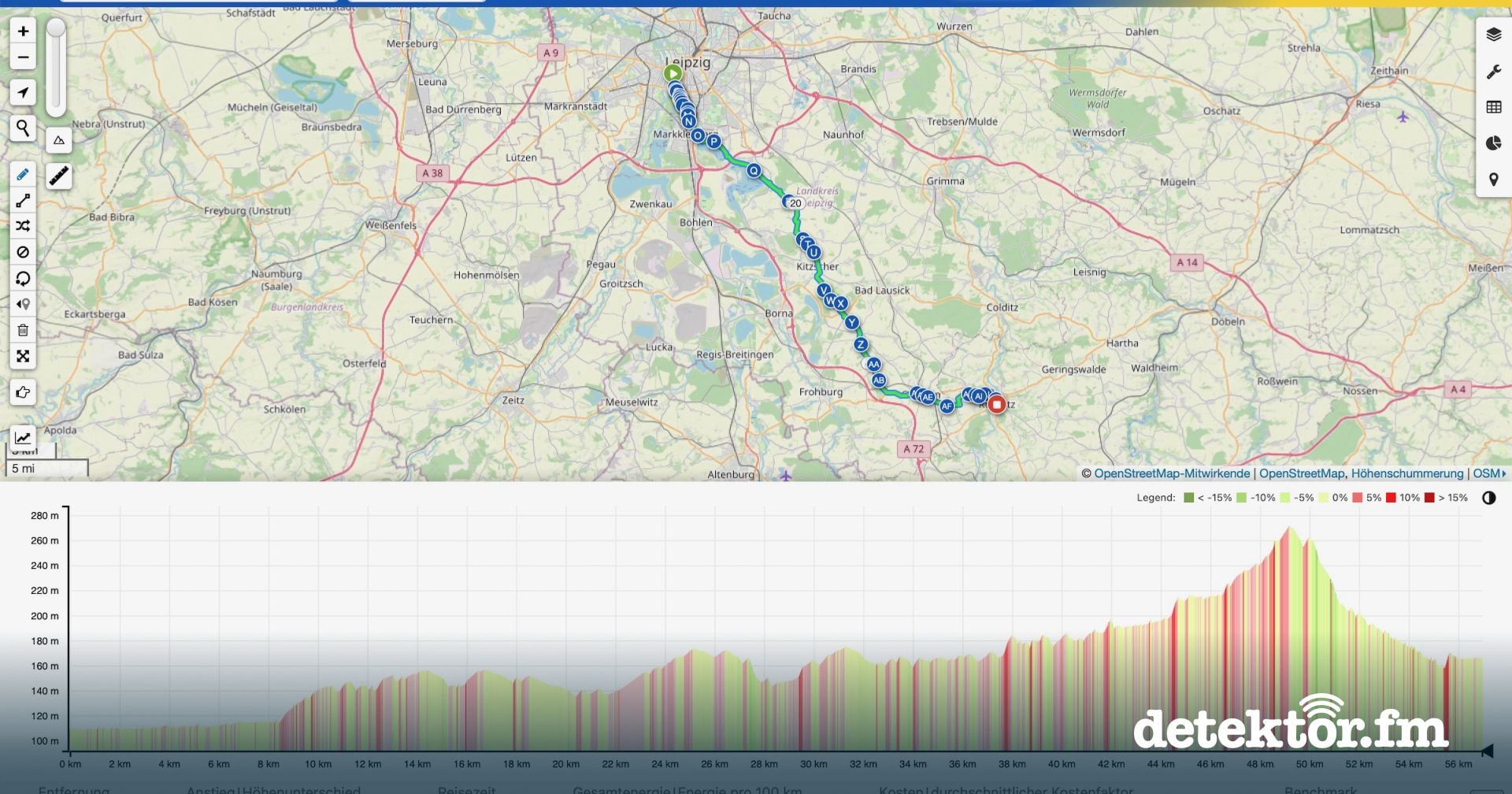Select waypoint Y on the route
The height and width of the screenshot is (794, 1512).
[851, 322]
